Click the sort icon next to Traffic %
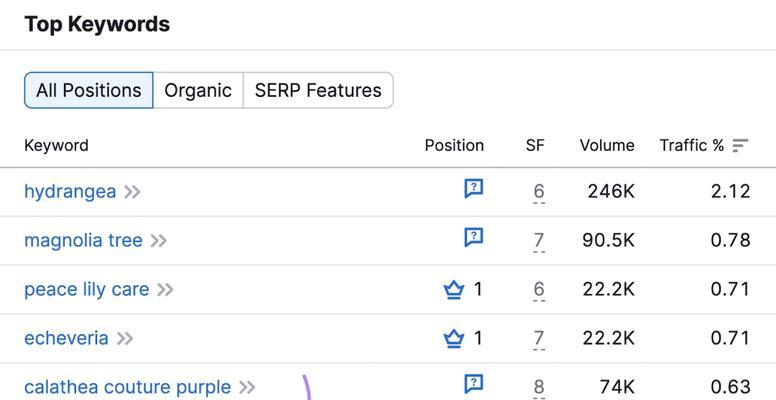 740,146
